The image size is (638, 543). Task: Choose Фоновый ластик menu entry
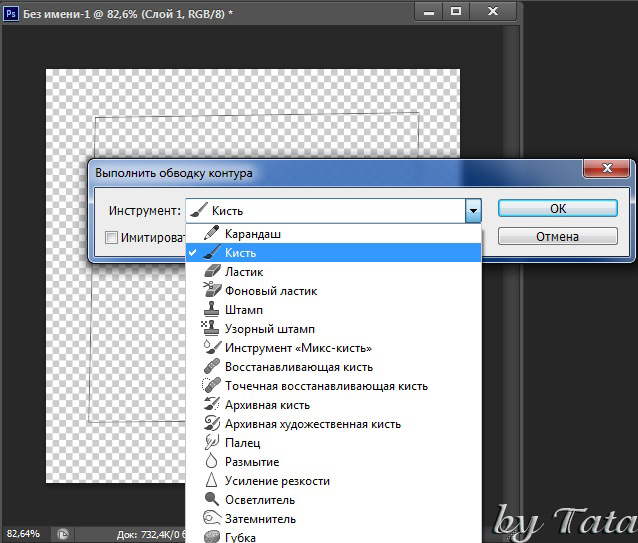333,290
